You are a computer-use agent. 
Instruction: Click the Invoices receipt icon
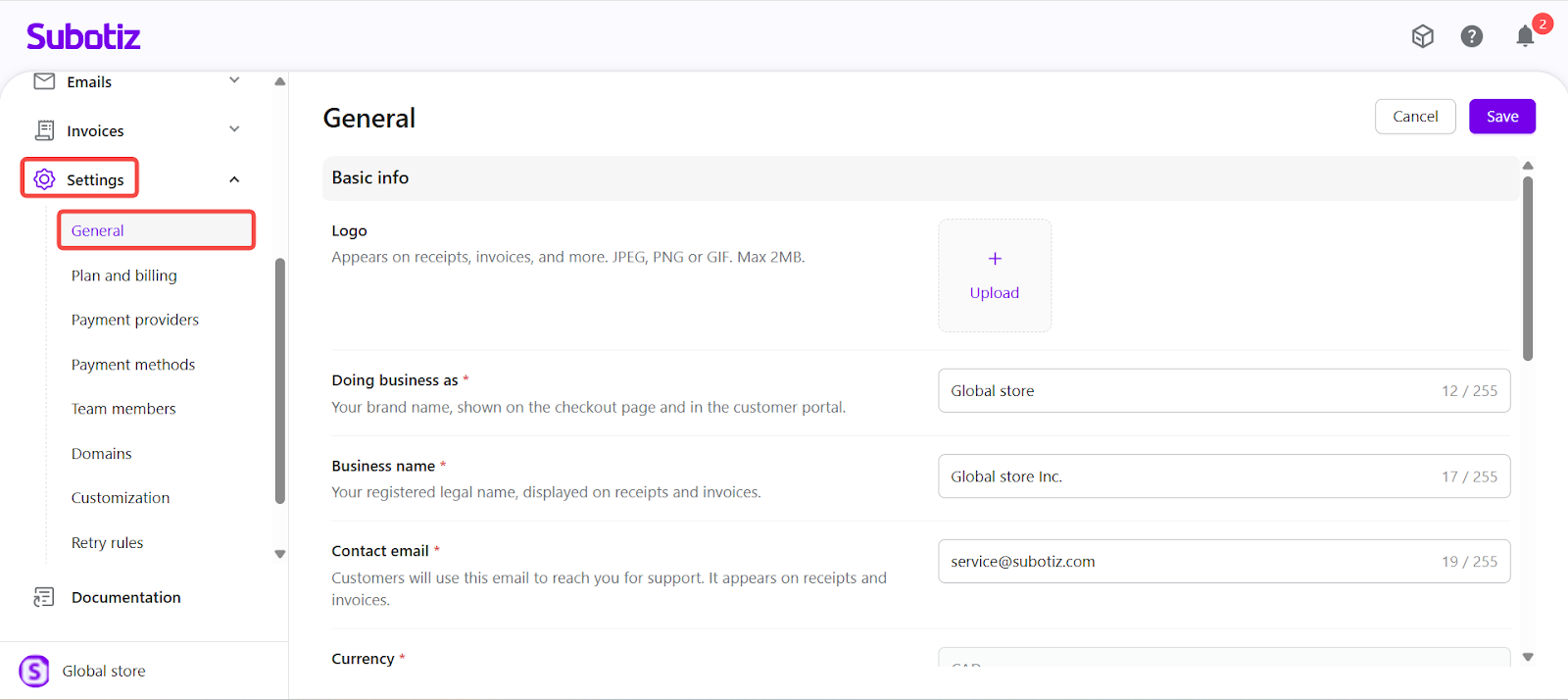(x=44, y=130)
